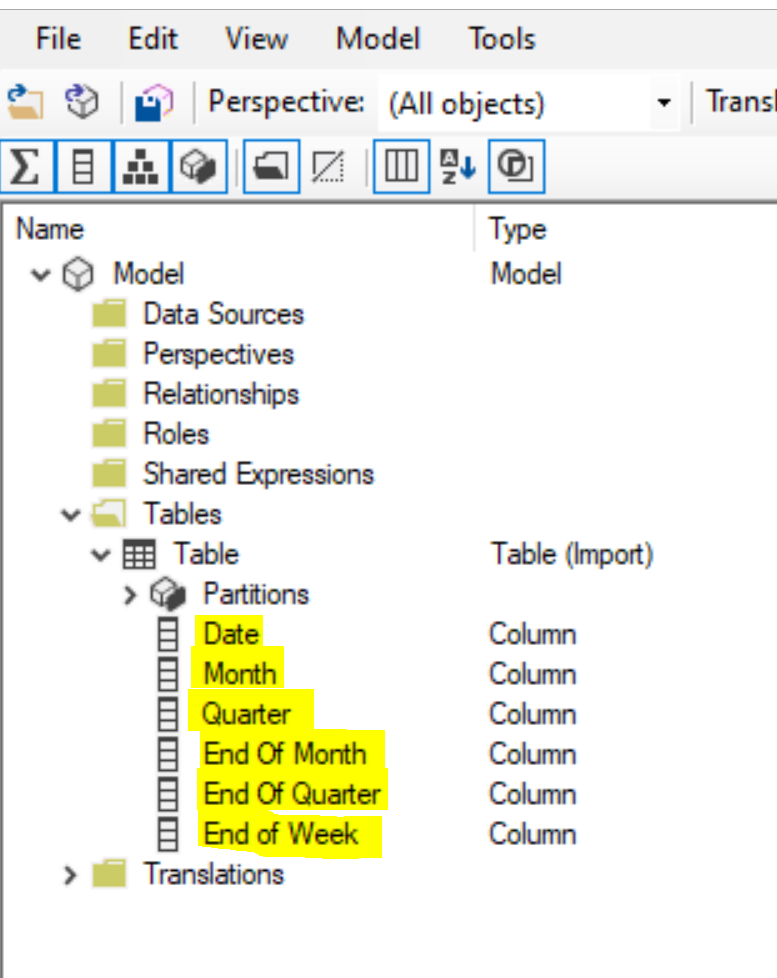The image size is (777, 978).
Task: Click the Roles folder icon
Action: click(x=110, y=433)
